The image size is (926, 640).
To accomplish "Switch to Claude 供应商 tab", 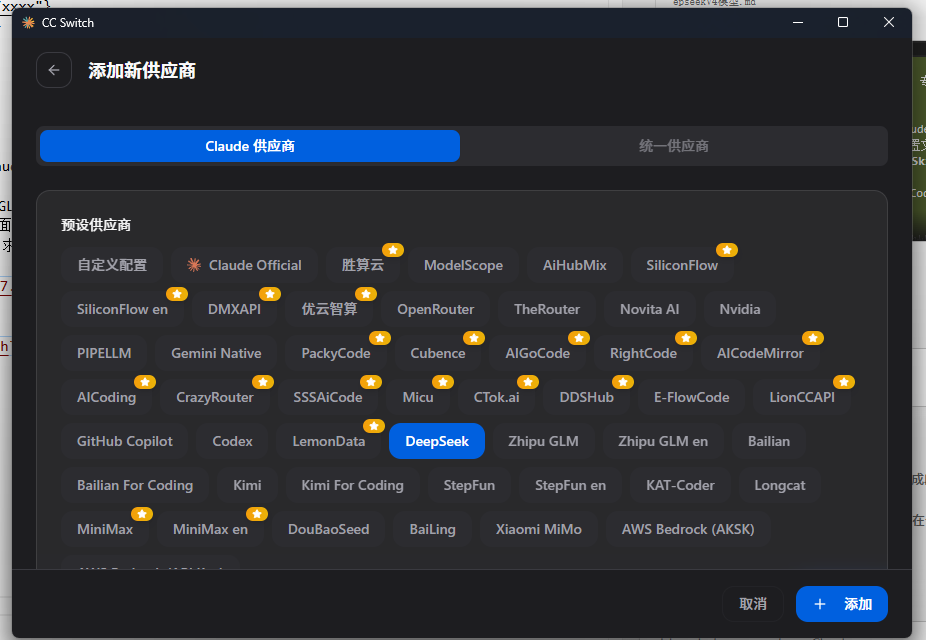I will [250, 146].
